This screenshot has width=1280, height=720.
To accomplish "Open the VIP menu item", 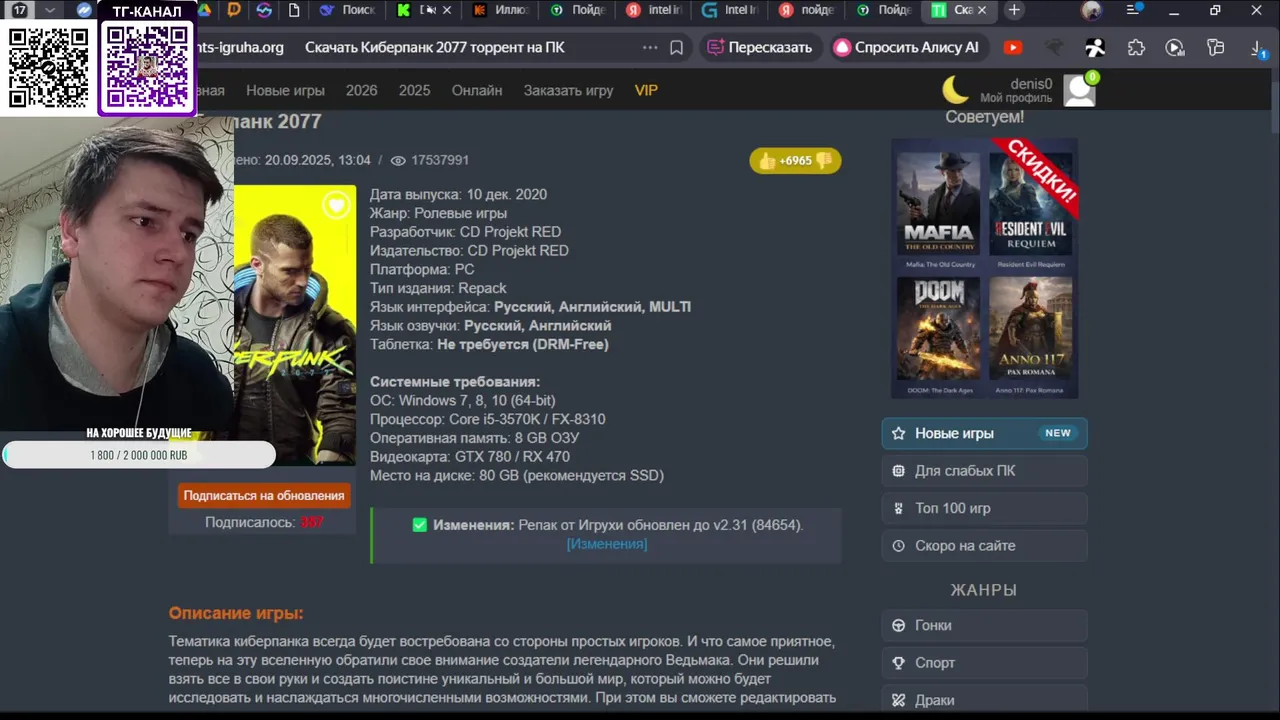I will (646, 90).
